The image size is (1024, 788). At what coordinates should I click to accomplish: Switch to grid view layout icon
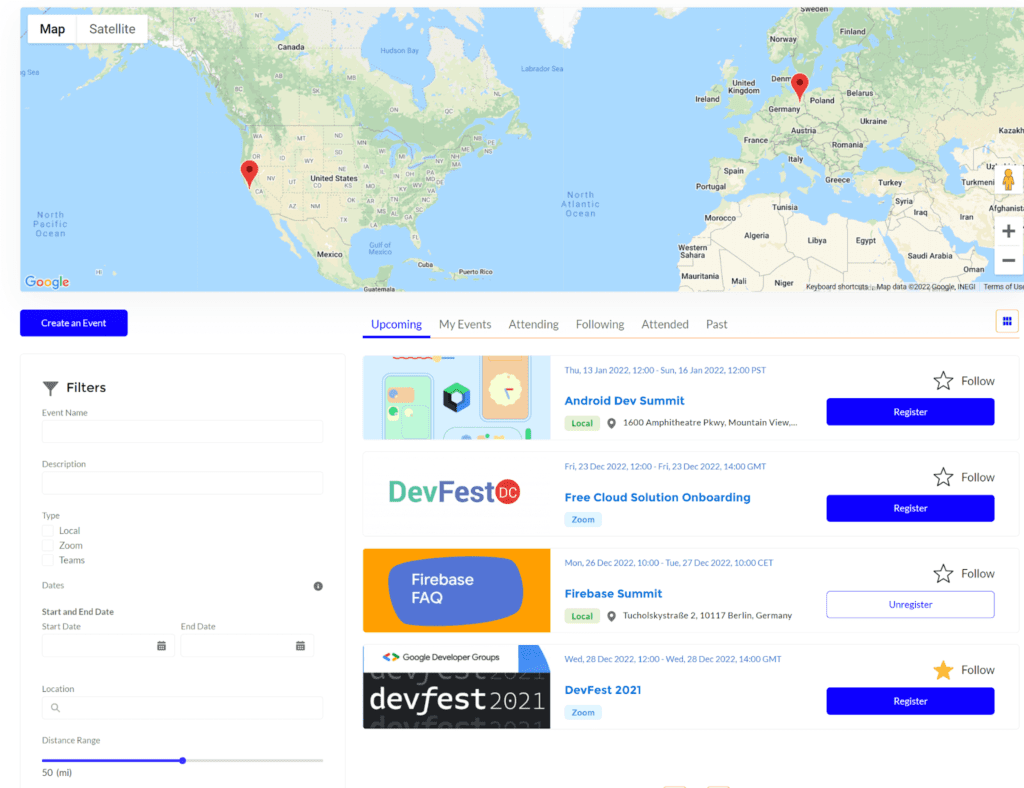1007,321
